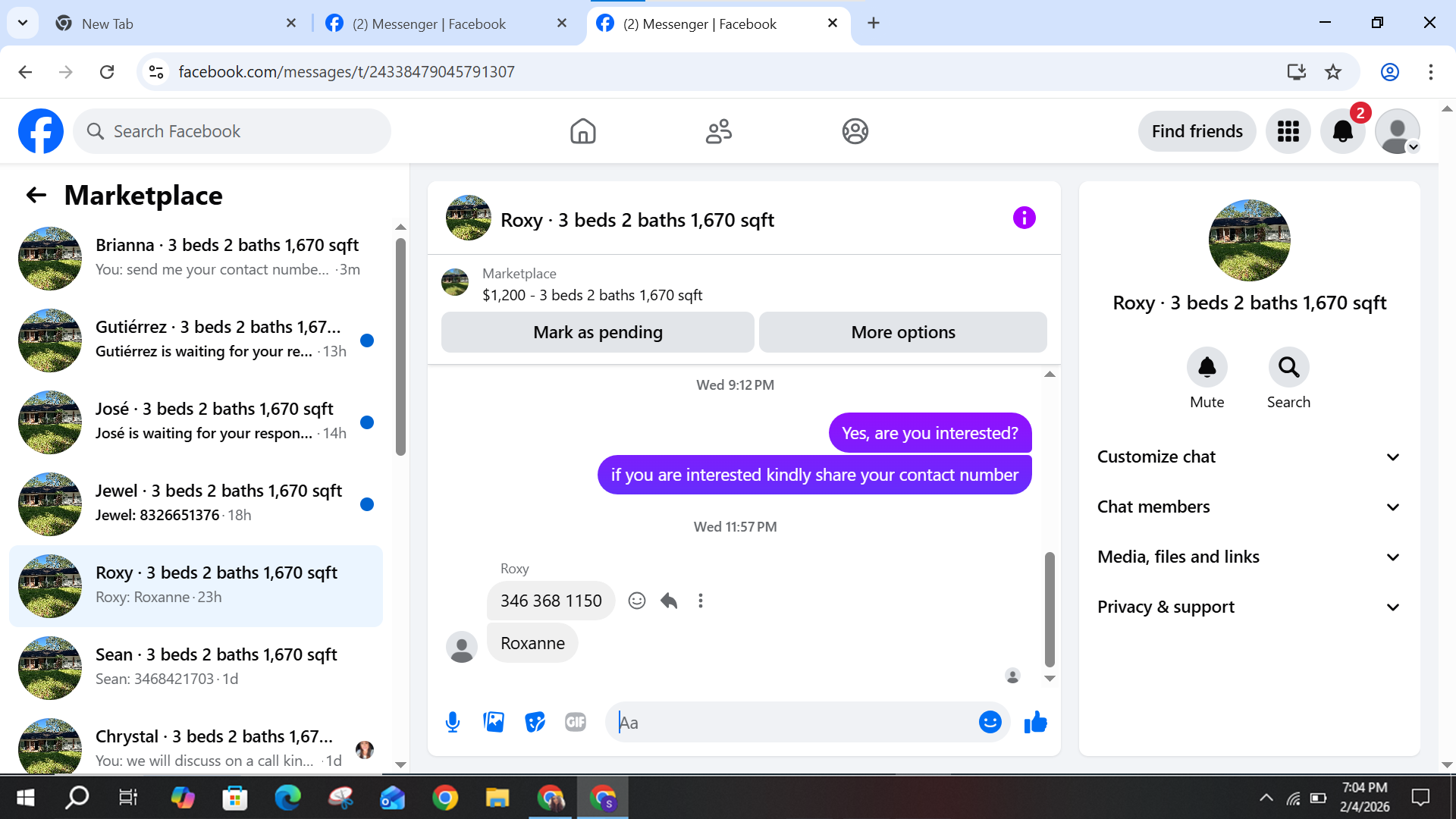Screen dimensions: 1456x819
Task: Open the sticker picker icon
Action: (535, 722)
